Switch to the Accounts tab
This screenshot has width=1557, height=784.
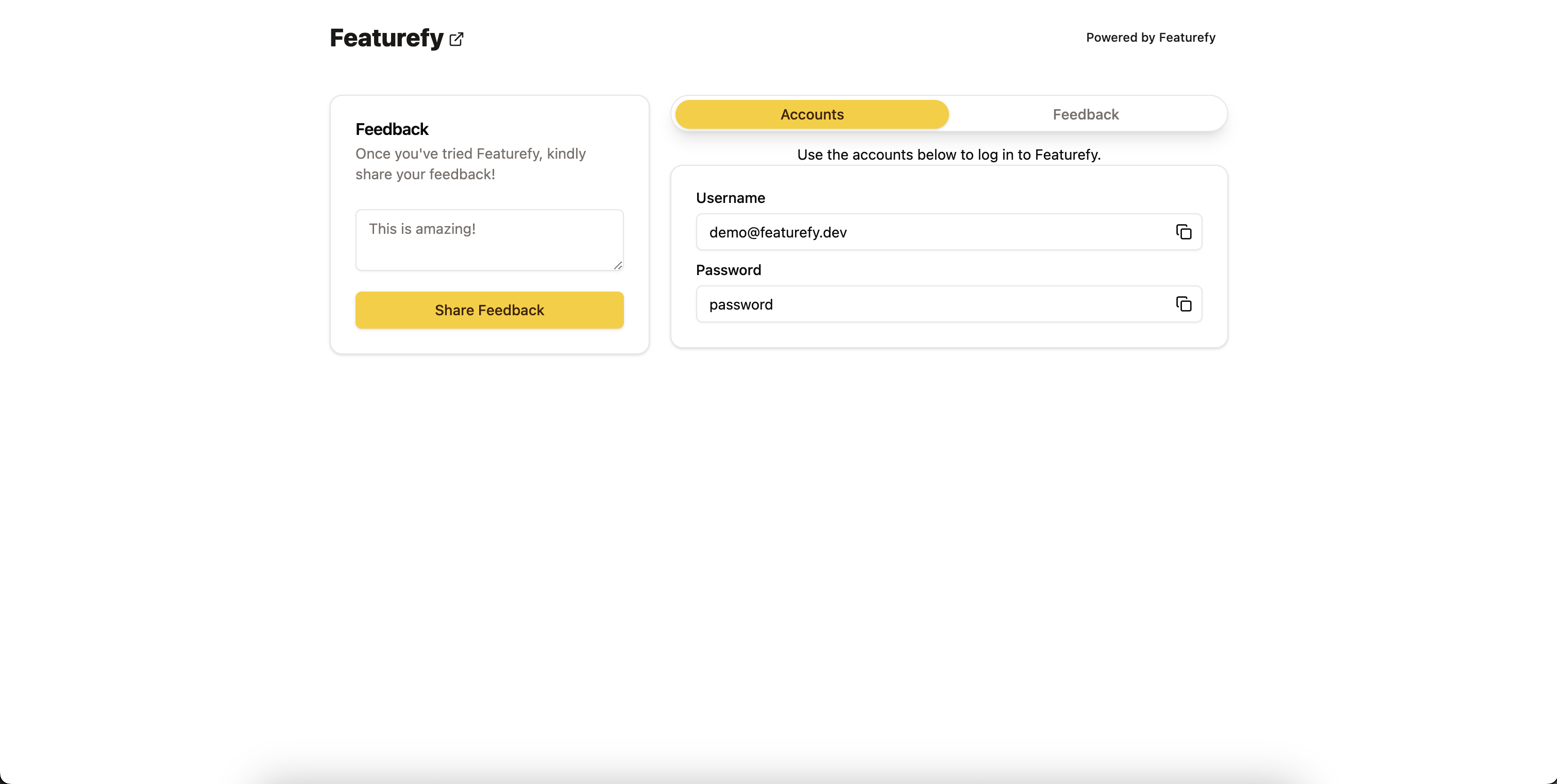point(812,114)
